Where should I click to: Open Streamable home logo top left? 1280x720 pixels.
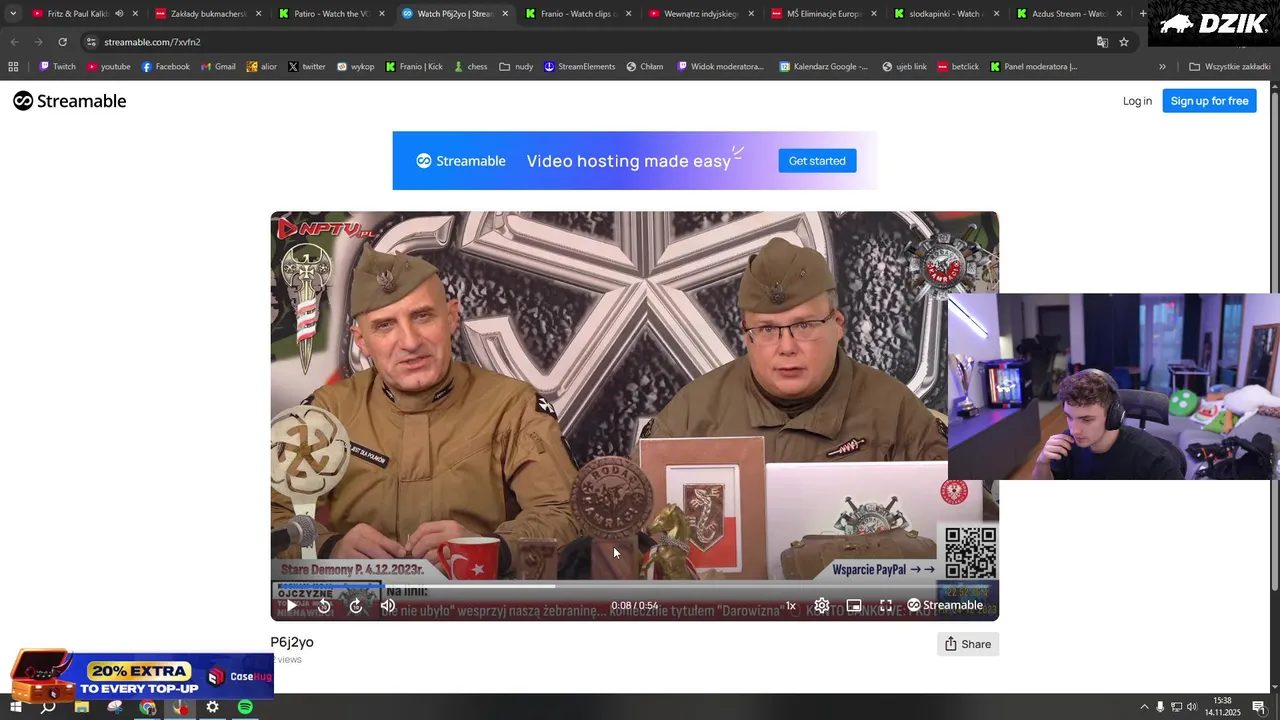click(x=70, y=101)
